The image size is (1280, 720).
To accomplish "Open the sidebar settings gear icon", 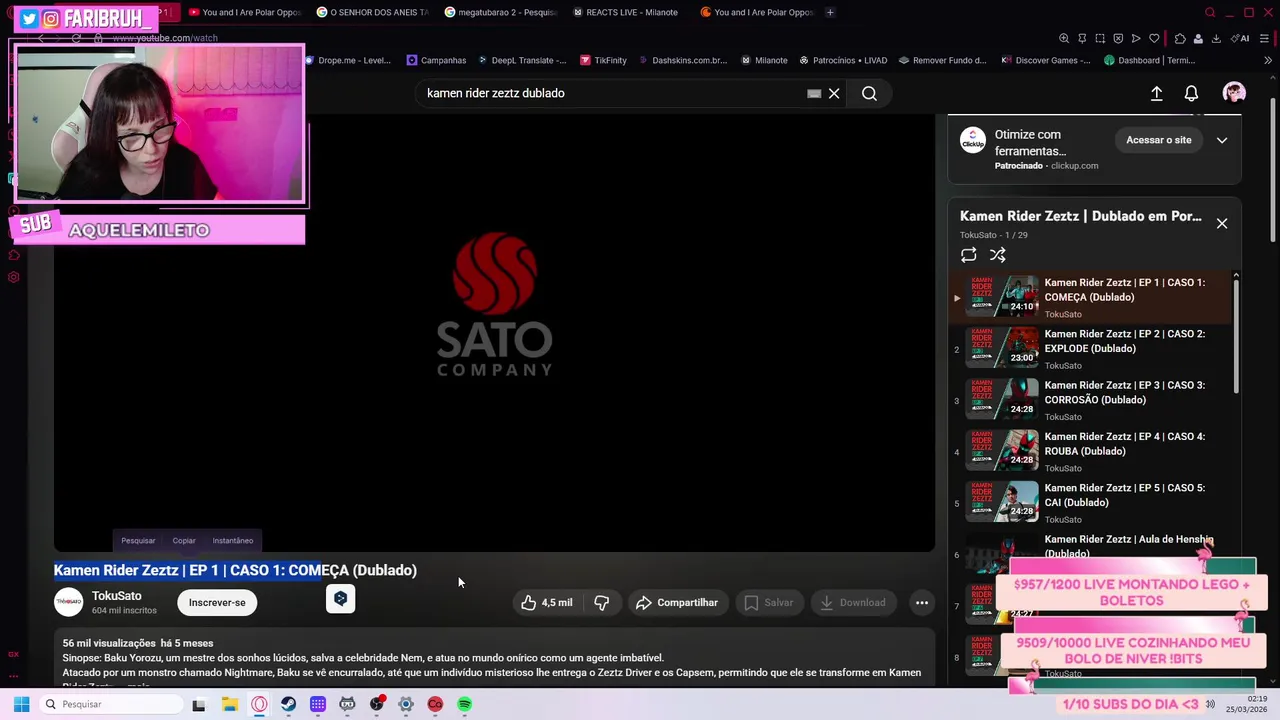I will pos(14,277).
